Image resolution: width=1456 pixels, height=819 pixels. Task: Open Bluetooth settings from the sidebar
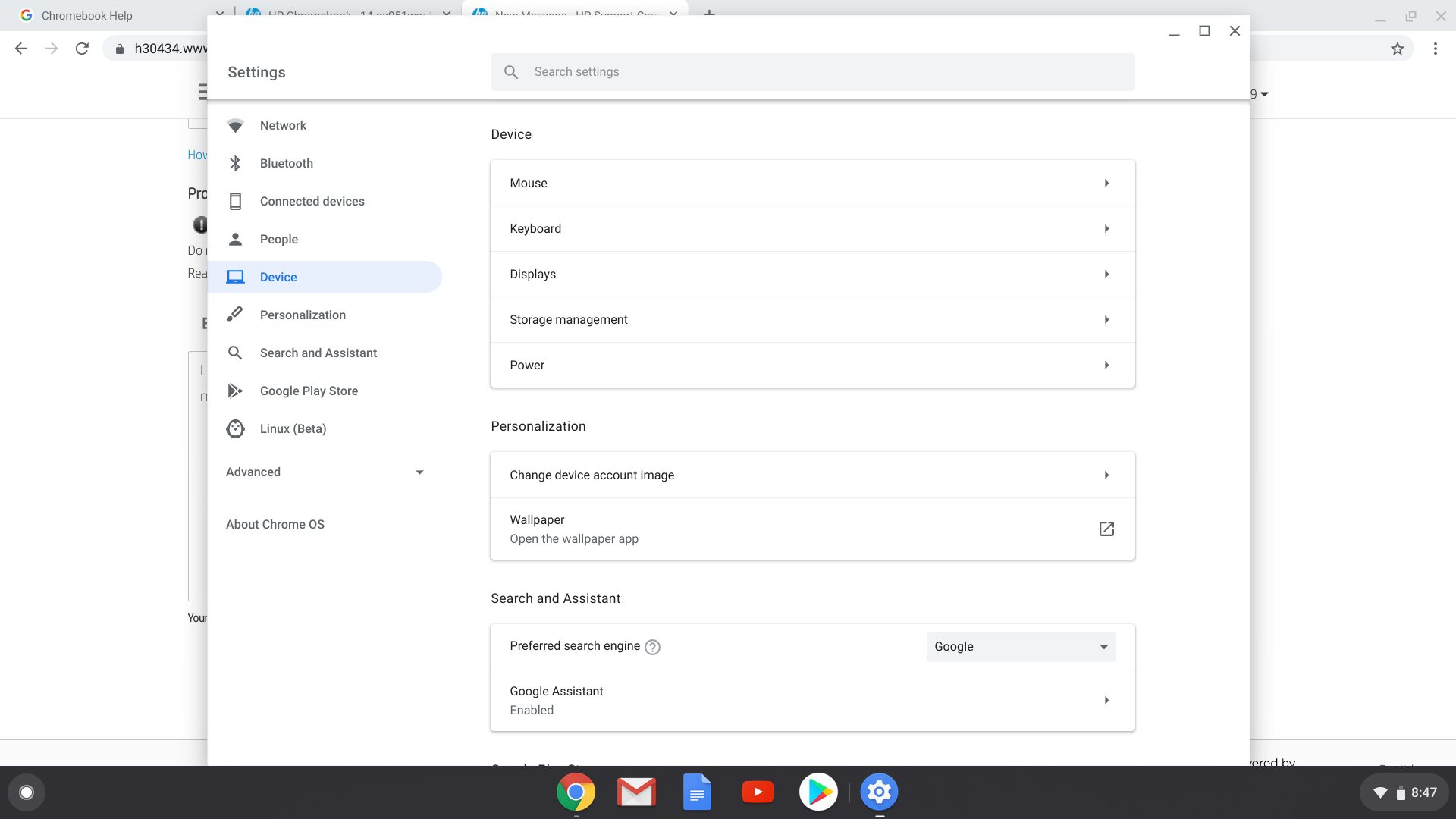point(286,163)
